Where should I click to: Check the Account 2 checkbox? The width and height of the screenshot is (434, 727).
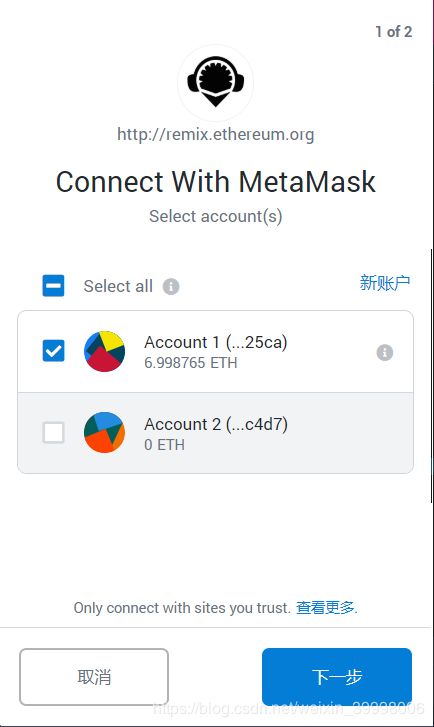pyautogui.click(x=53, y=433)
